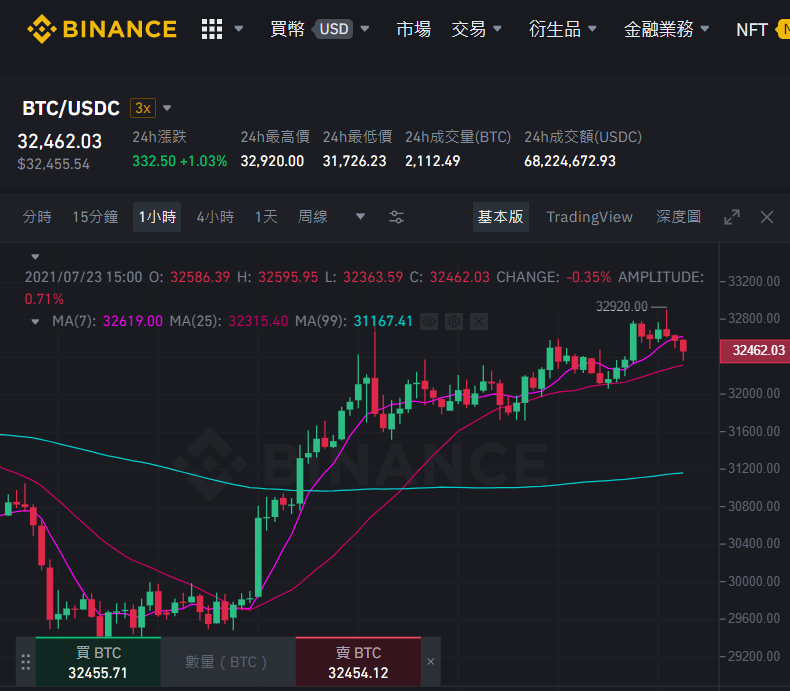Click the MA(25) value 32315.40

tap(258, 321)
